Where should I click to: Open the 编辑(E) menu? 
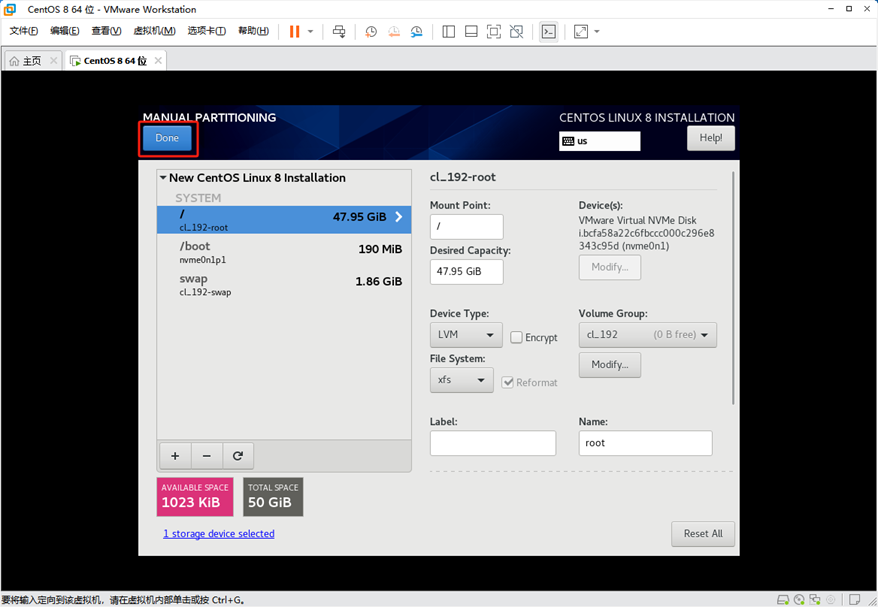click(64, 31)
